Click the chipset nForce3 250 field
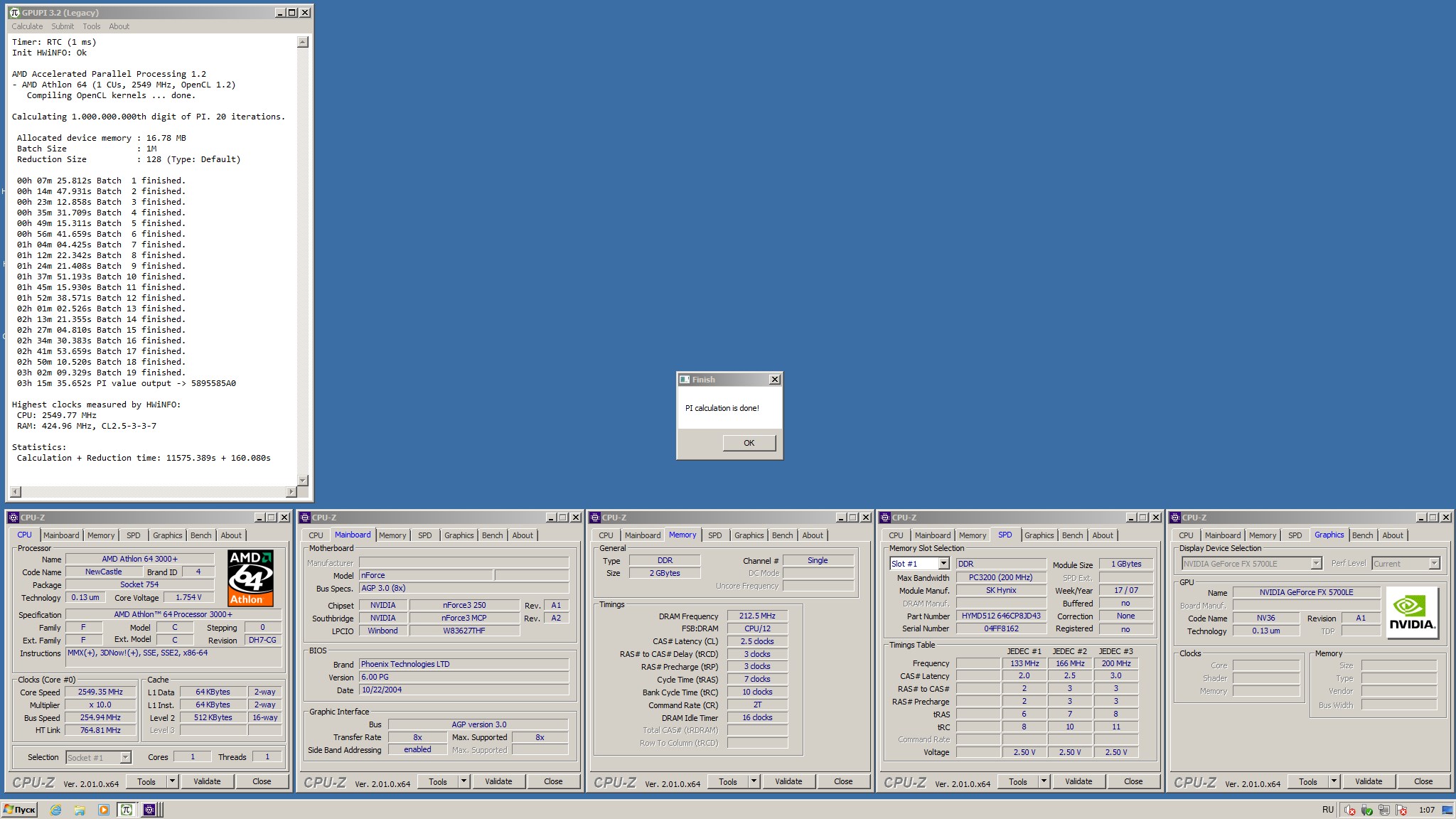Screen dimensions: 1456x819 pyautogui.click(x=464, y=605)
